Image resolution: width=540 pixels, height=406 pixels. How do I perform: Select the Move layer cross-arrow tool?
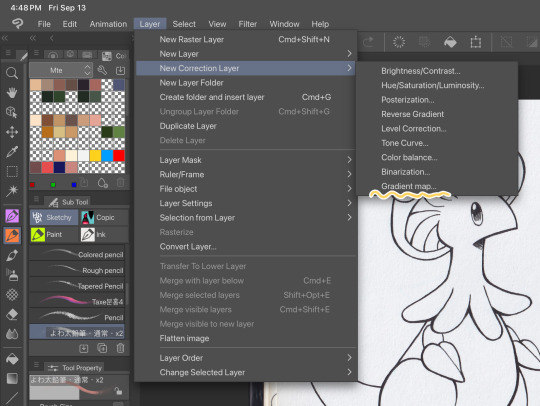(12, 132)
